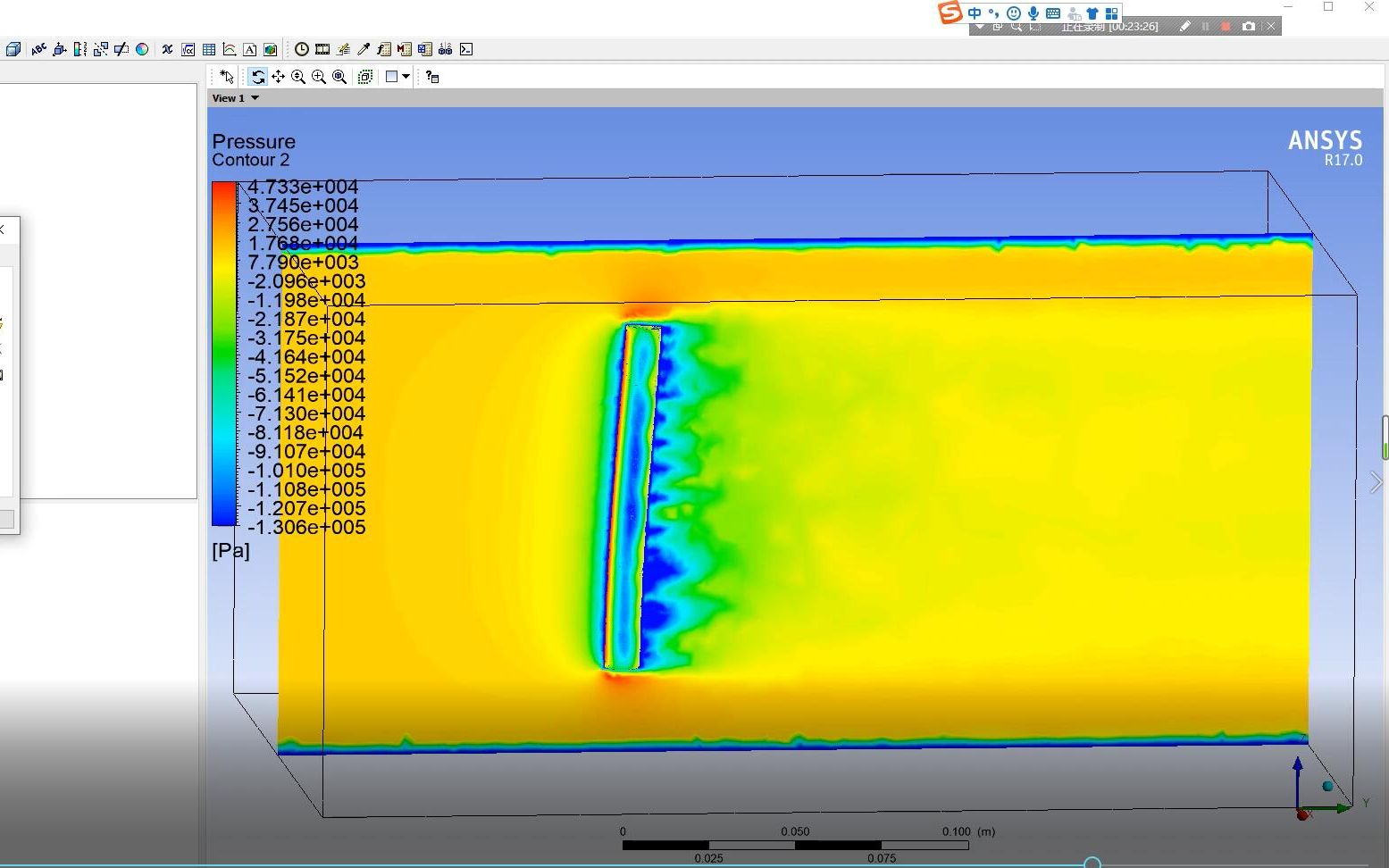This screenshot has width=1389, height=868.
Task: Activate the viewer Select pointer tool
Action: pyautogui.click(x=227, y=77)
